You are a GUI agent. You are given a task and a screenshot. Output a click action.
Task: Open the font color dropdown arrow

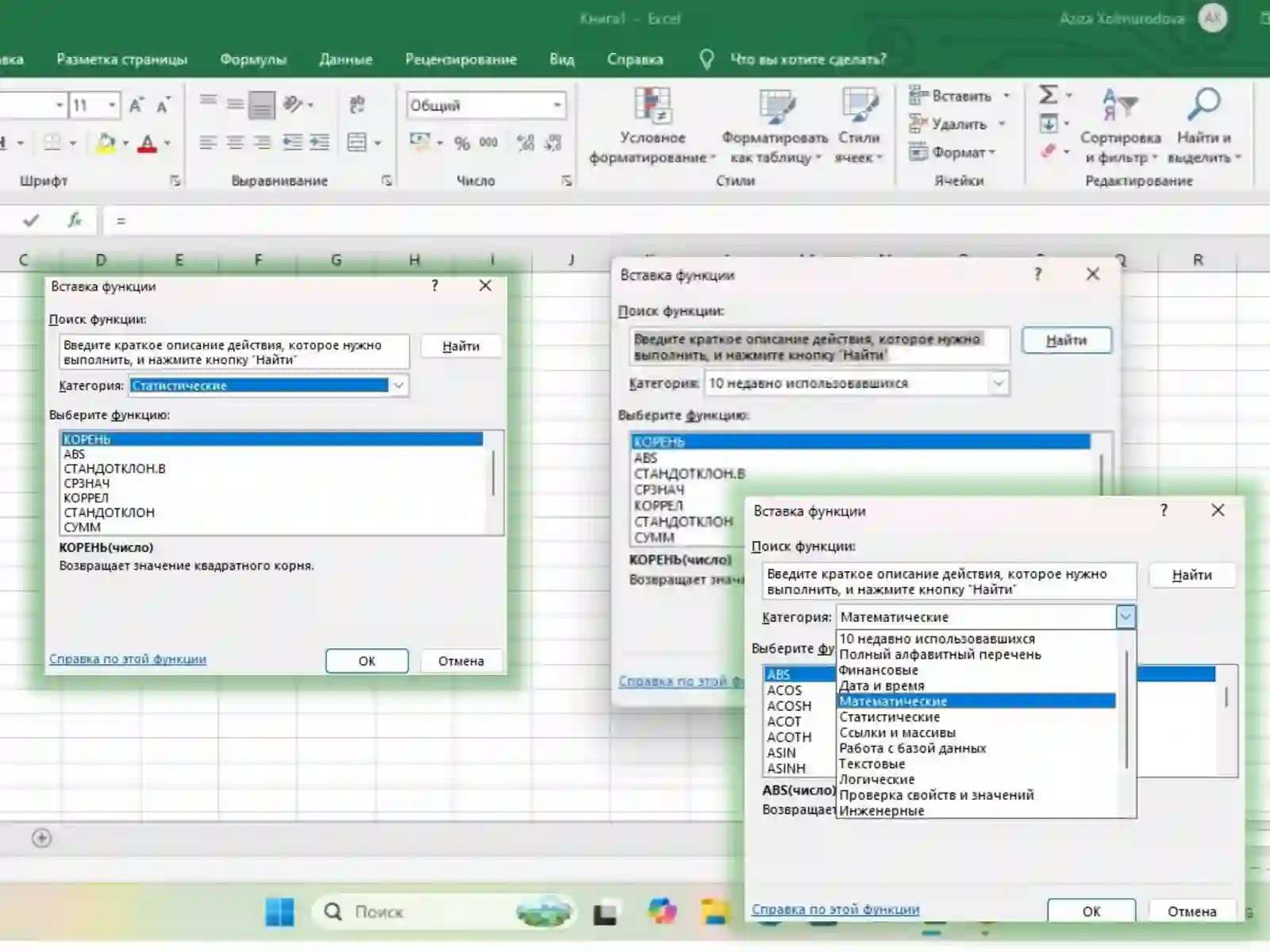point(167,143)
